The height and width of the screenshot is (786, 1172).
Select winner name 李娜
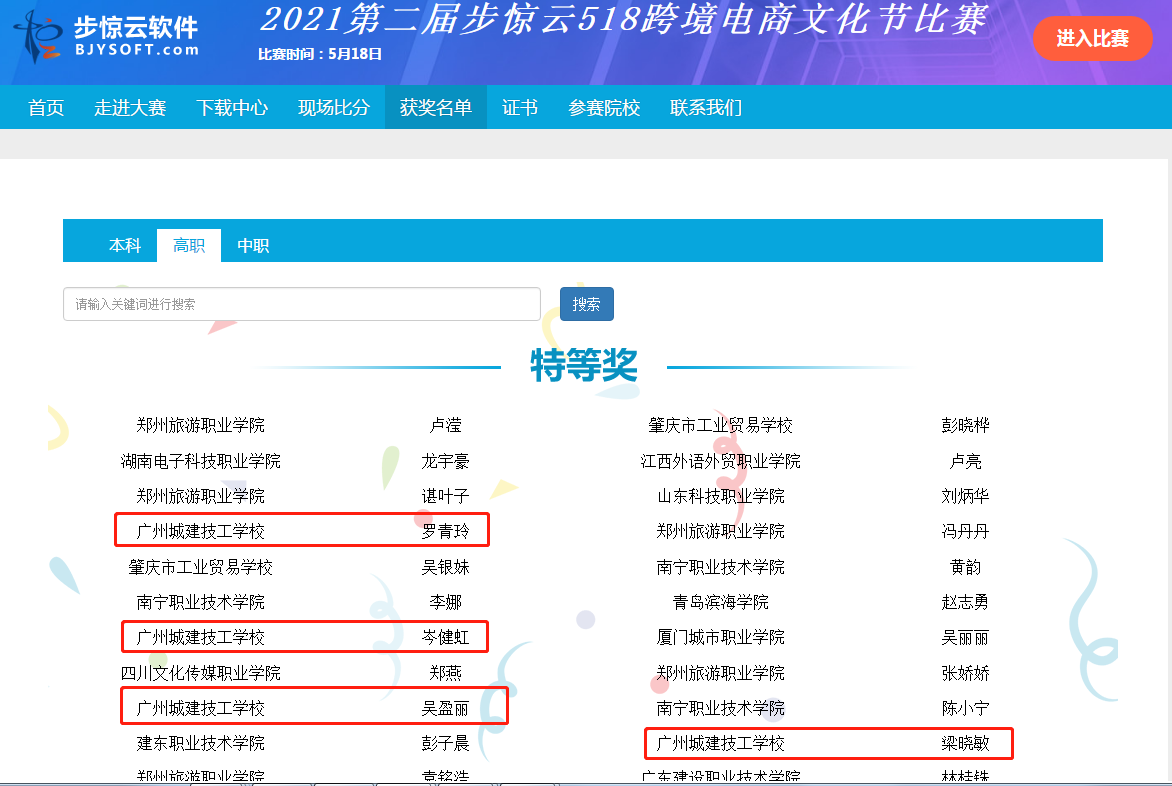click(445, 602)
